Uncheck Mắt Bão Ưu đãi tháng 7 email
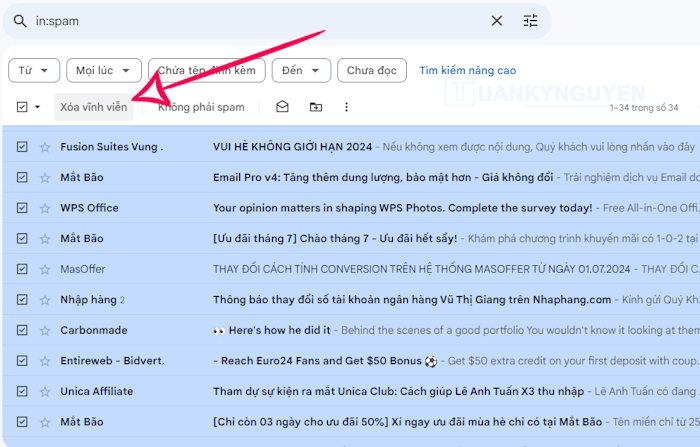Viewport: 700px width, 447px height. click(x=22, y=238)
